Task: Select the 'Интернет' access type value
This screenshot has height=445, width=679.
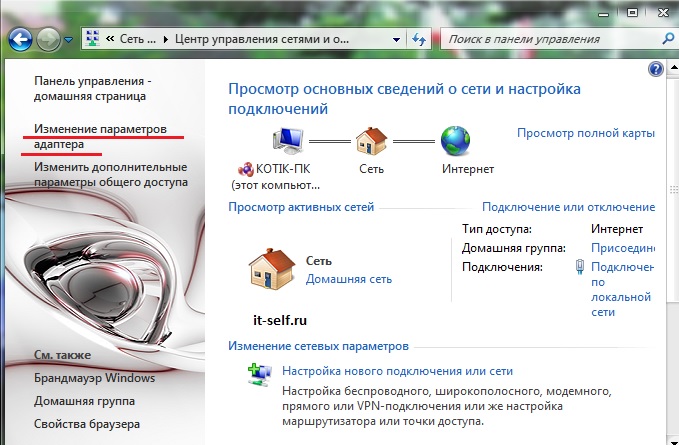Action: coord(617,229)
